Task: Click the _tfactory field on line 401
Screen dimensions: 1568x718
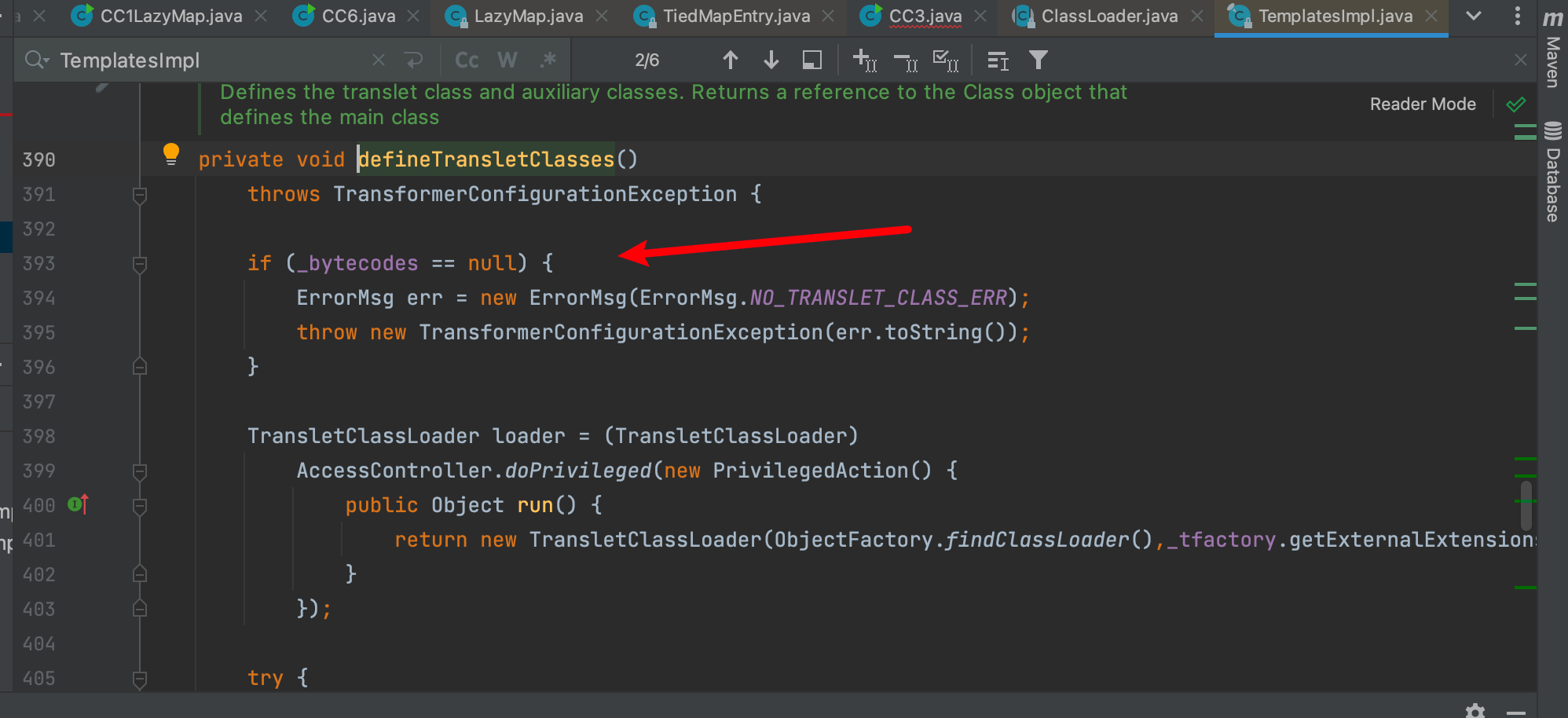Action: click(1222, 540)
